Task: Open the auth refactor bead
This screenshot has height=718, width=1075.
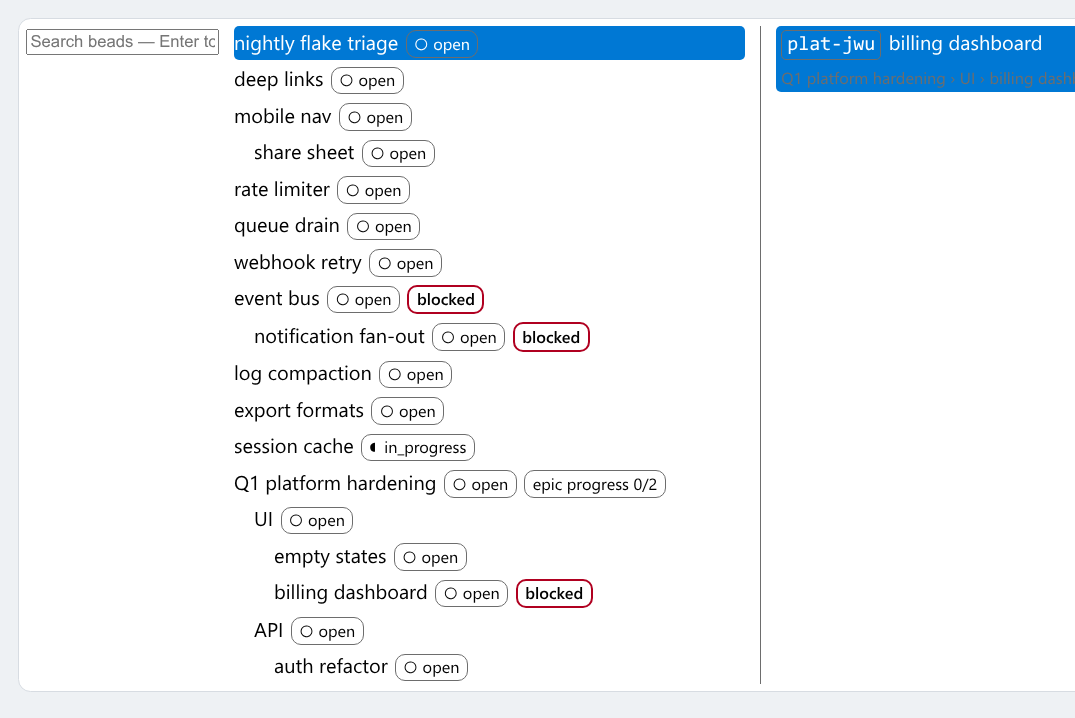Action: [x=330, y=667]
